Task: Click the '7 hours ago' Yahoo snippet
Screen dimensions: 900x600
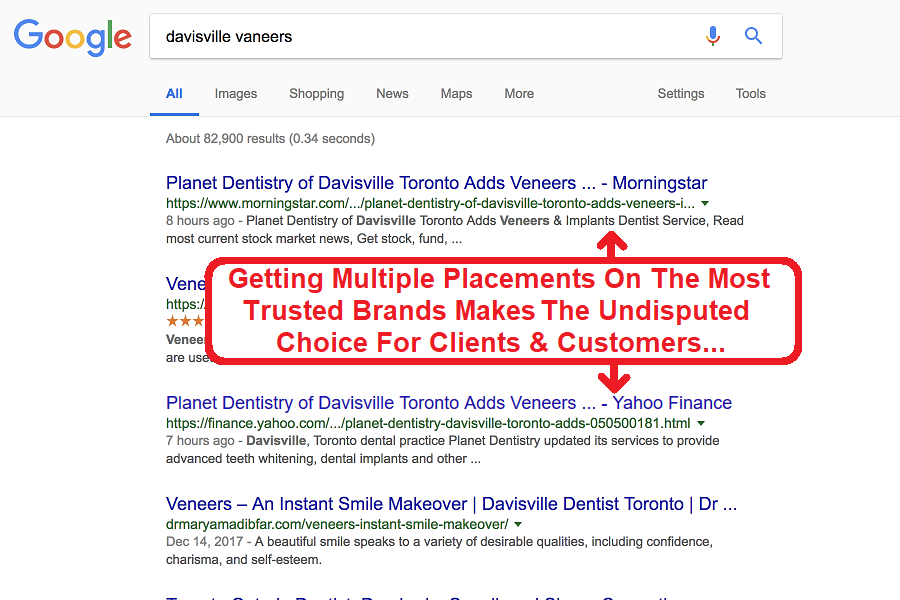Action: pos(443,450)
